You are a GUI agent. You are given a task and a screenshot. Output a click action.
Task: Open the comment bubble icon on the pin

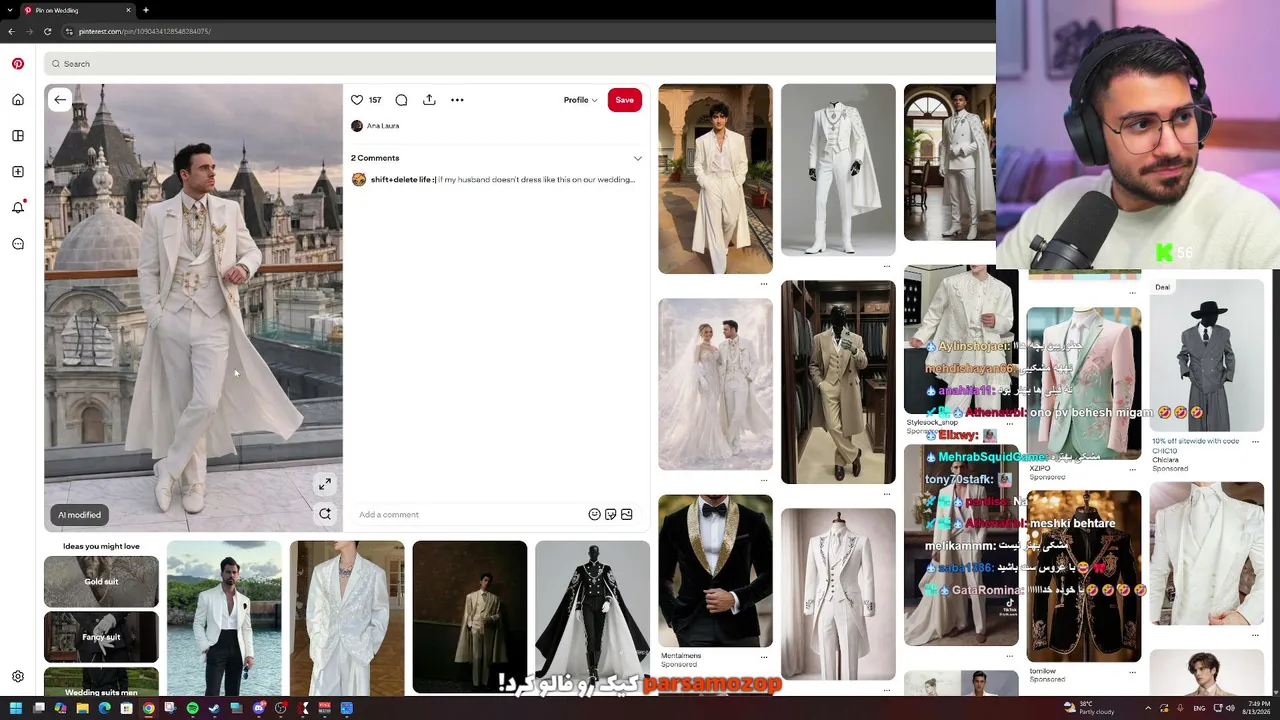pyautogui.click(x=401, y=100)
